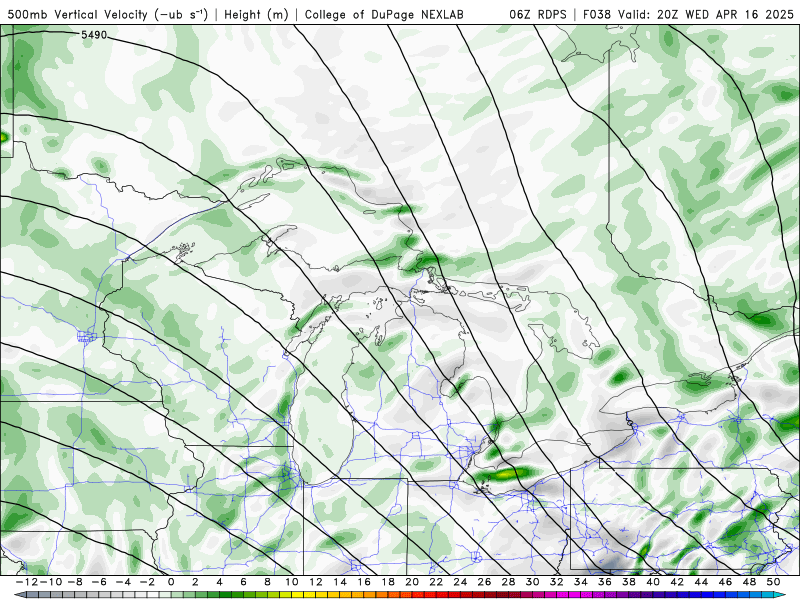Image resolution: width=800 pixels, height=600 pixels.
Task: Click the 38 color scale label
Action: tap(629, 582)
